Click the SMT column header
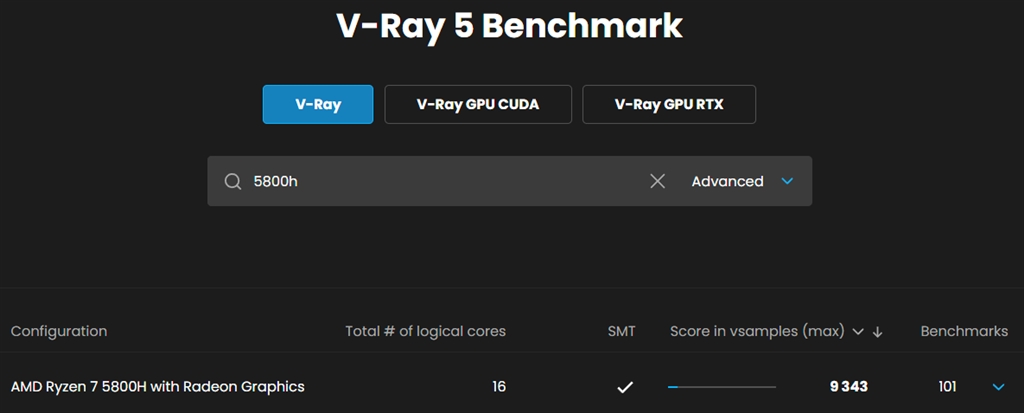Viewport: 1024px width, 413px height. coord(621,331)
